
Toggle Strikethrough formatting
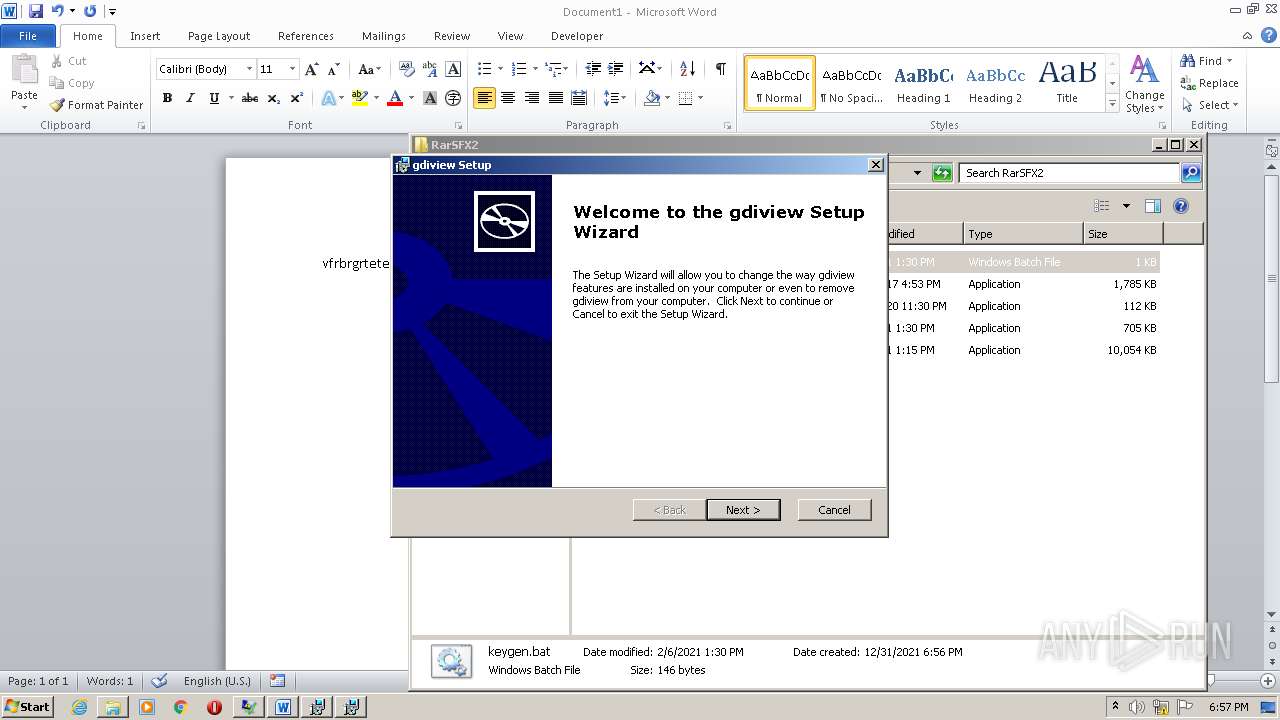(x=250, y=98)
